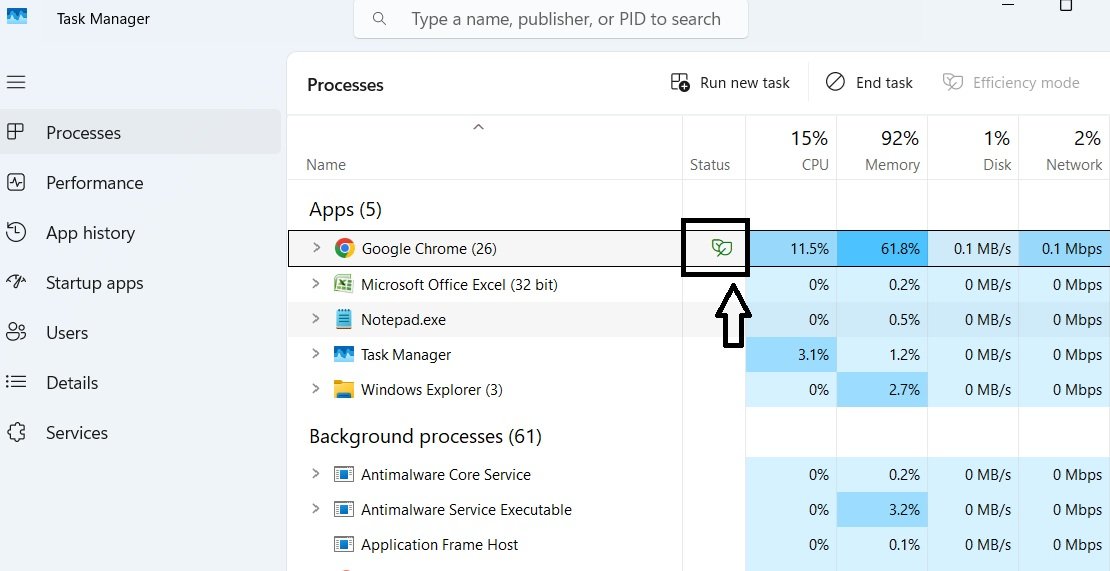Screen dimensions: 1110x571
Task: Click the Run new task button
Action: (x=730, y=83)
